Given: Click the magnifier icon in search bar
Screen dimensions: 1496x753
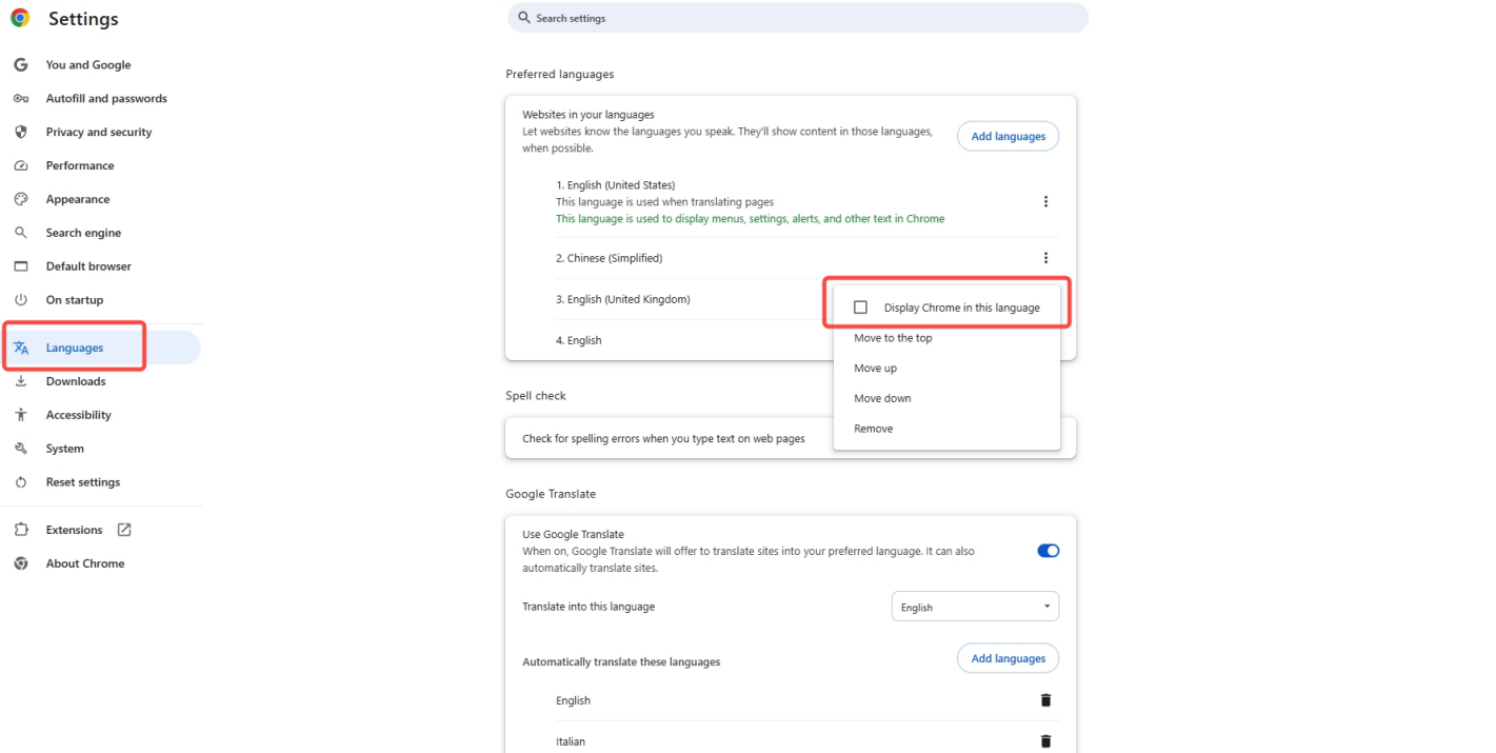Looking at the screenshot, I should (x=524, y=18).
